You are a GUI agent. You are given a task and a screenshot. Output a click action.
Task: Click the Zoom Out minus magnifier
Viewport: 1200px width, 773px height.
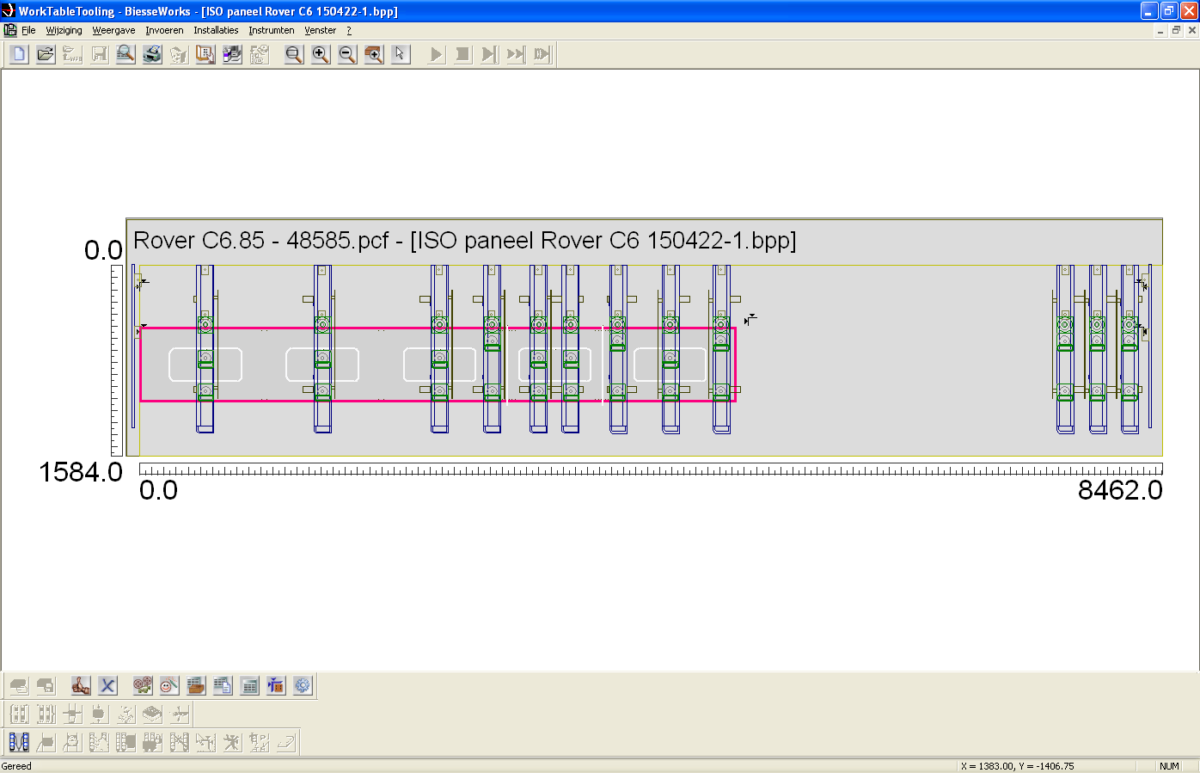point(347,54)
